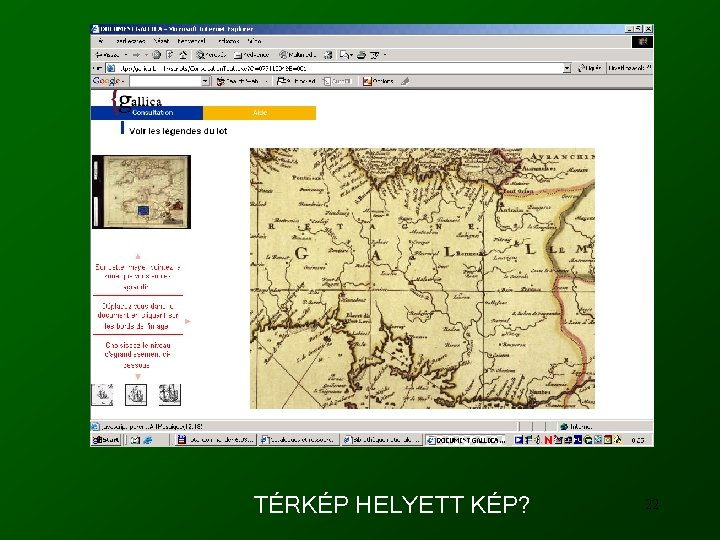
Task: Open the Search Web dropdown arrow
Action: 266,82
